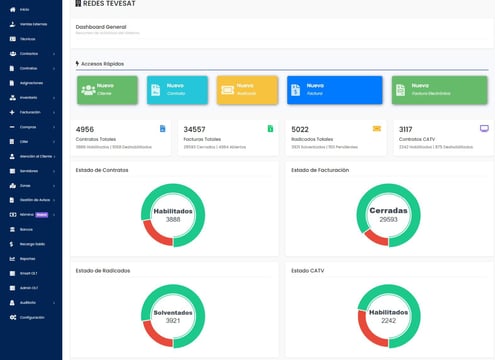Open Recarga Saldo label in sidebar
The width and height of the screenshot is (503, 360).
(32, 244)
